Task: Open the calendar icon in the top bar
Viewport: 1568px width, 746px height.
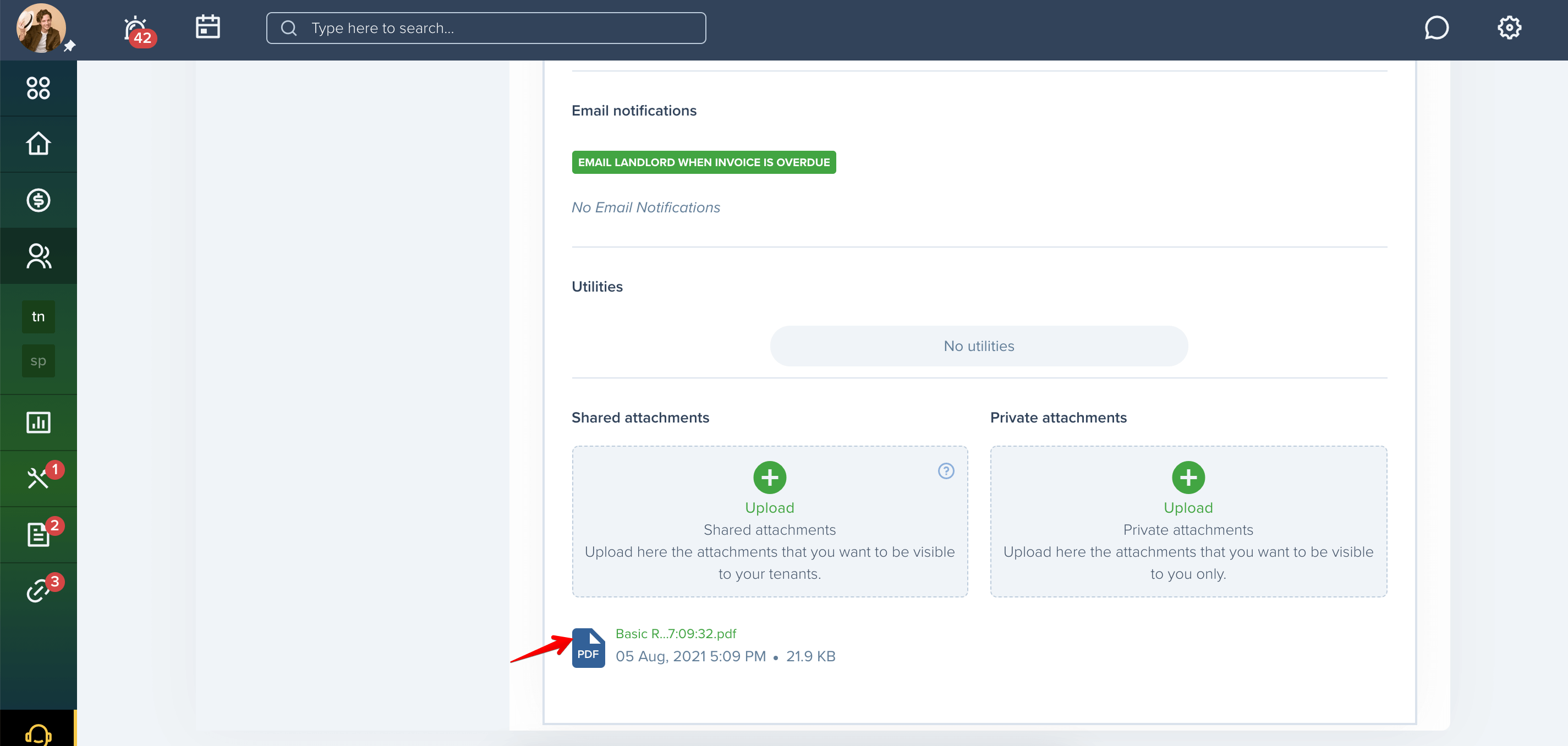Action: coord(207,28)
